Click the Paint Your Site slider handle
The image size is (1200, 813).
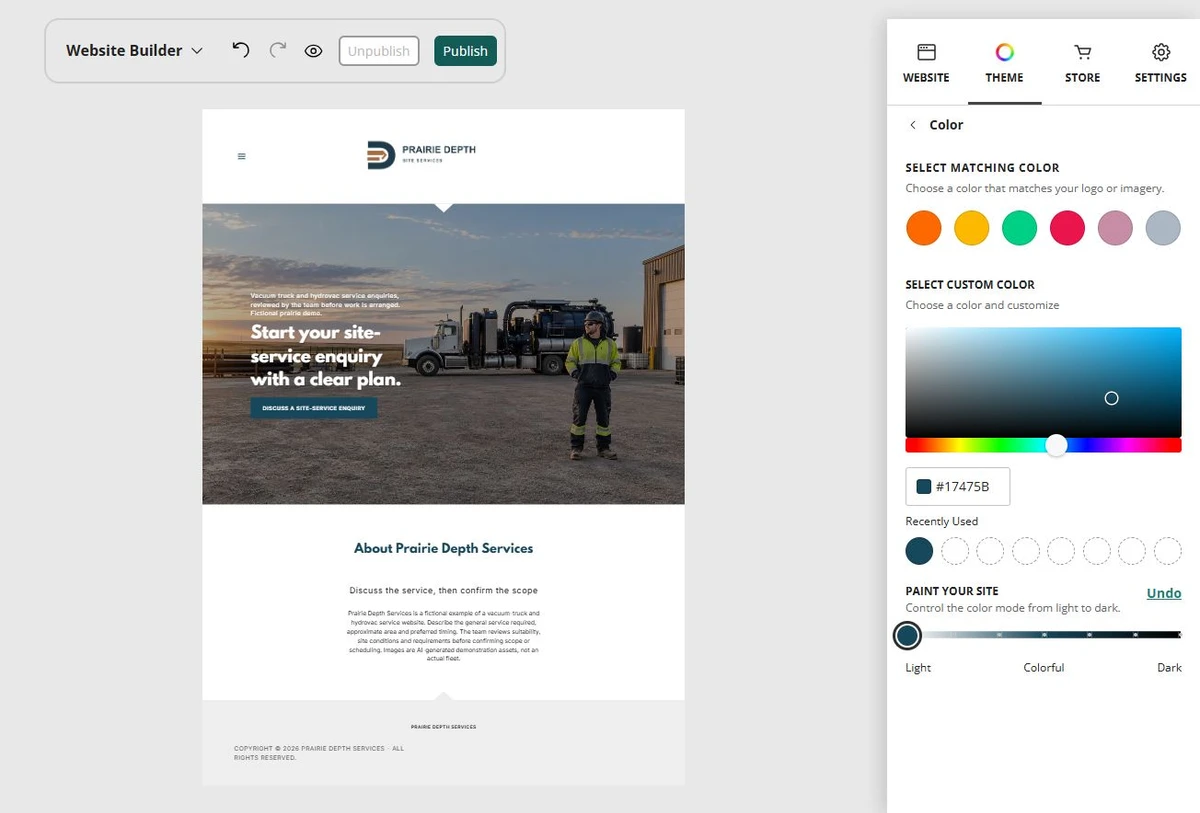tap(907, 635)
